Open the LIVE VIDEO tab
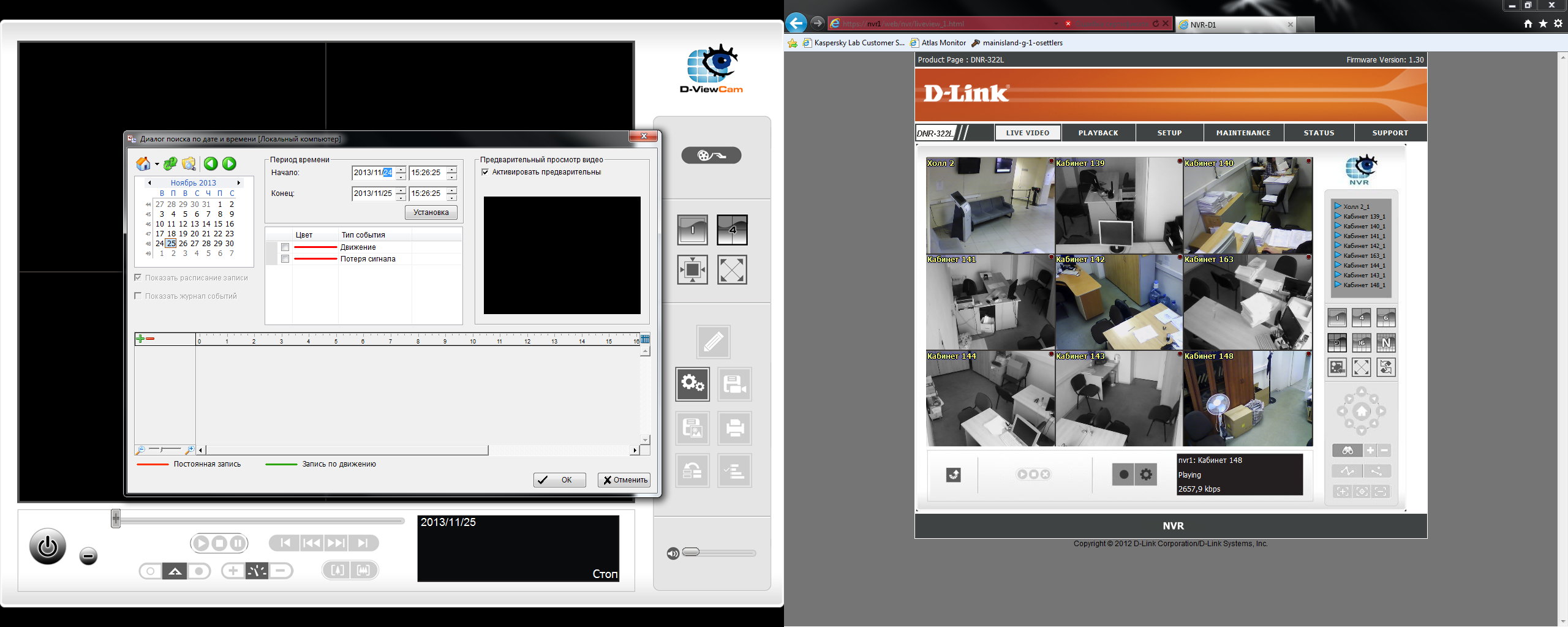 coord(1028,133)
